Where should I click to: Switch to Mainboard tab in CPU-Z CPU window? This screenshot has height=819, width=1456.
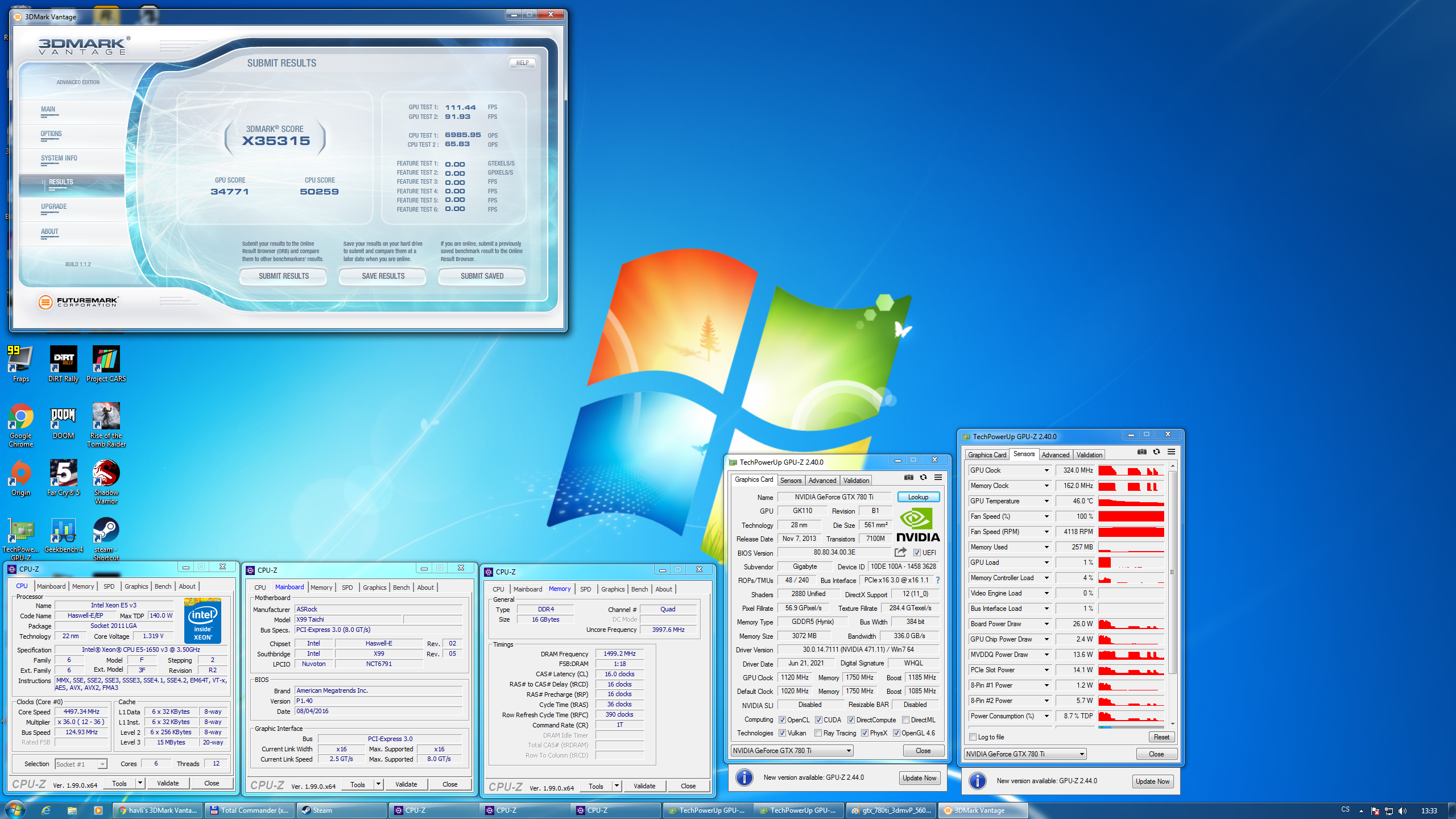pyautogui.click(x=51, y=586)
